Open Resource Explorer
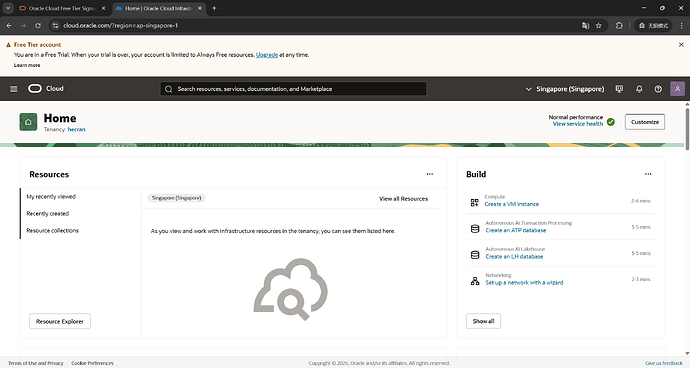Image resolution: width=690 pixels, height=368 pixels. (x=60, y=321)
